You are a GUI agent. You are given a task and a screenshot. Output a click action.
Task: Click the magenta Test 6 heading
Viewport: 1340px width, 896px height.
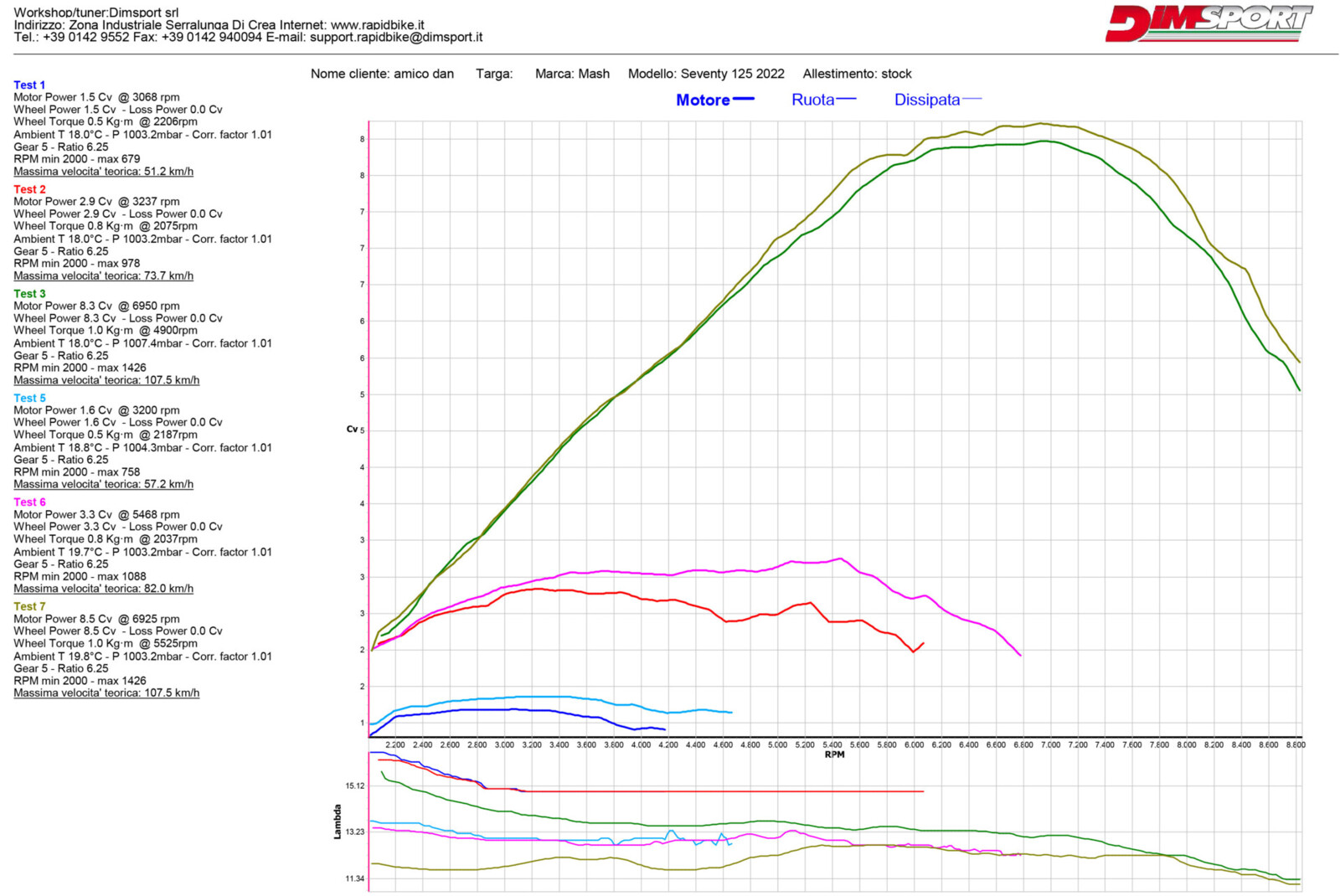click(29, 502)
